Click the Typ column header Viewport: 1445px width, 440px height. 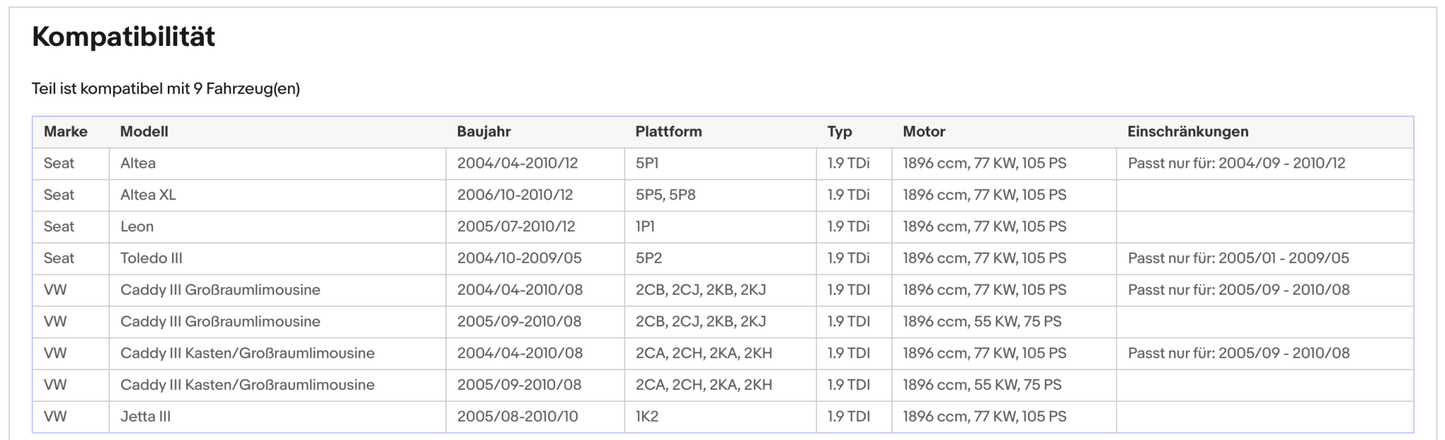click(x=839, y=132)
